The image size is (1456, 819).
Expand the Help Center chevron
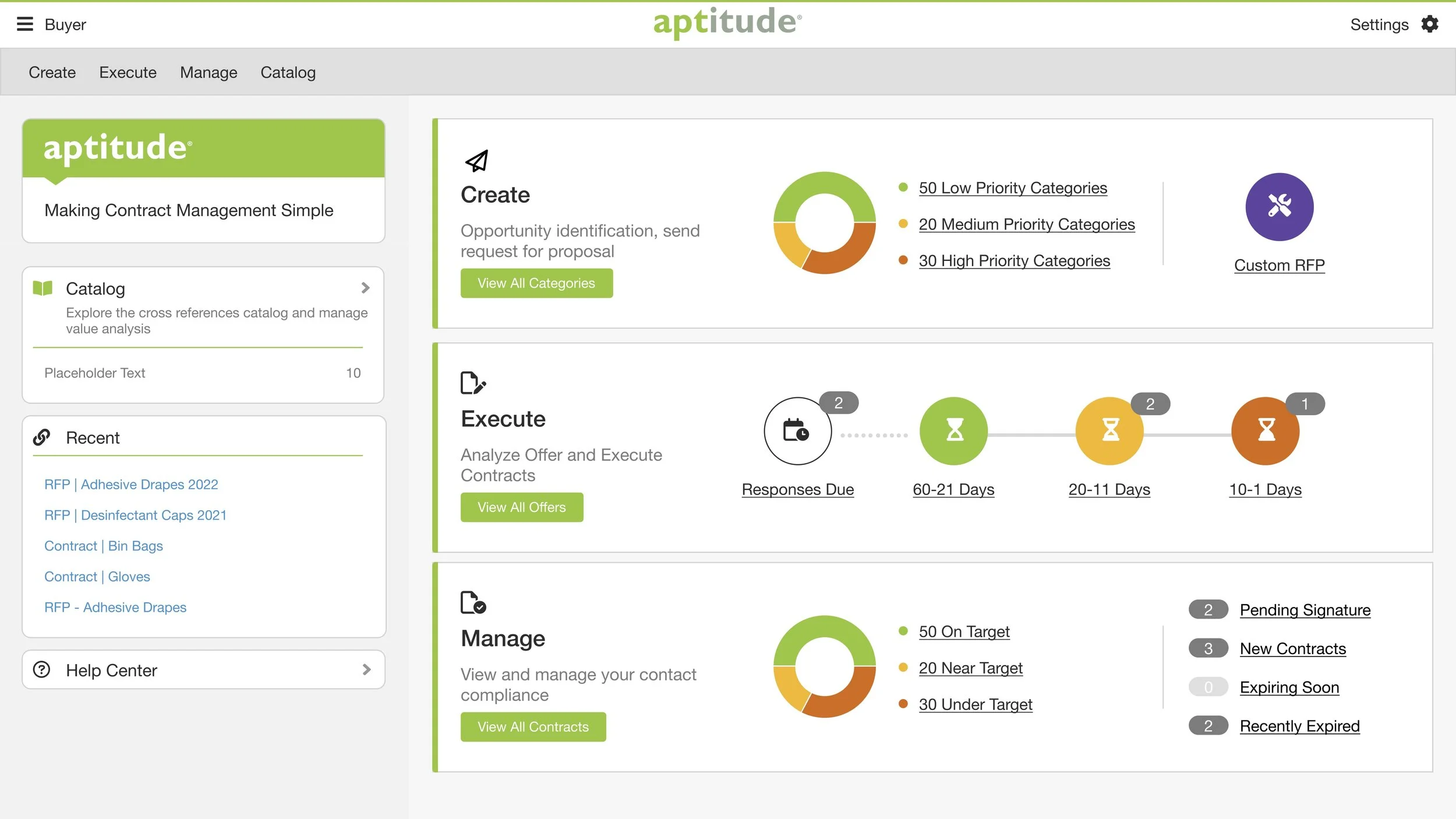click(366, 669)
